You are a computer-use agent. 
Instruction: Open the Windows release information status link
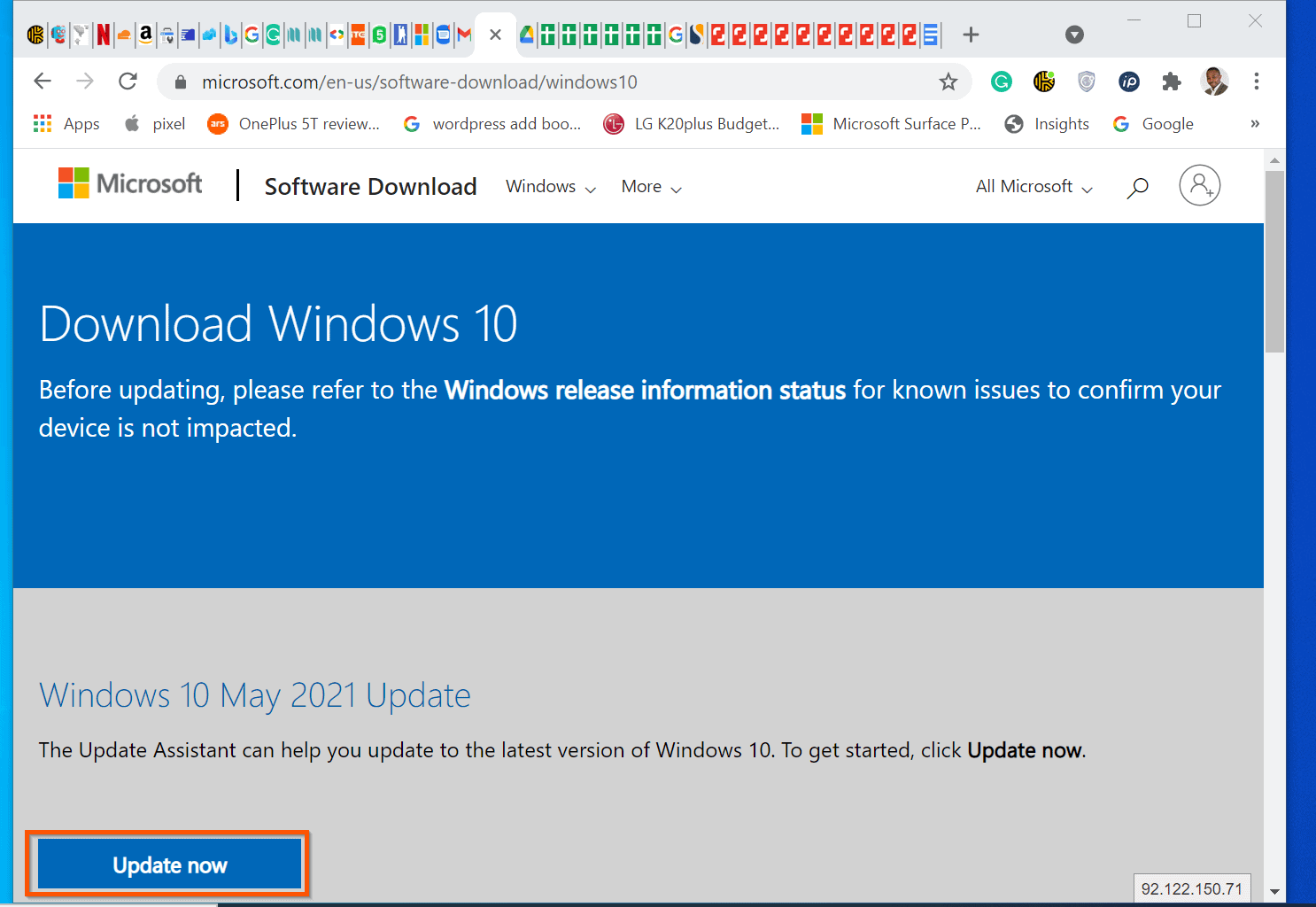(646, 390)
